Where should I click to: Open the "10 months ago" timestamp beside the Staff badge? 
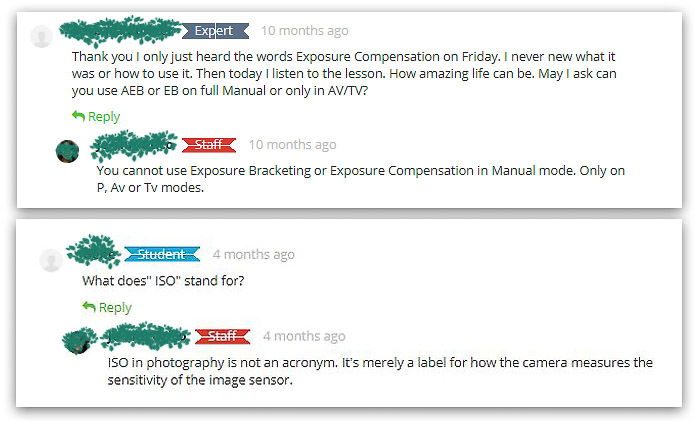click(292, 145)
